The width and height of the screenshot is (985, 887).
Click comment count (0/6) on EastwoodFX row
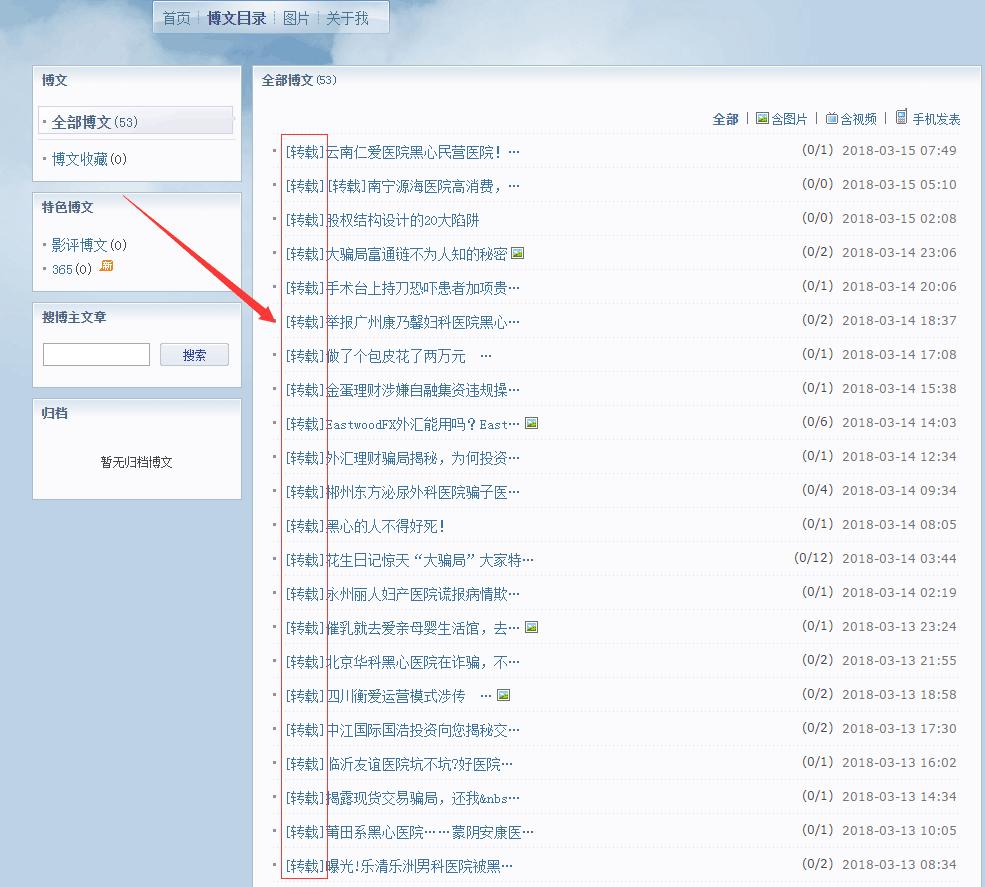[817, 422]
